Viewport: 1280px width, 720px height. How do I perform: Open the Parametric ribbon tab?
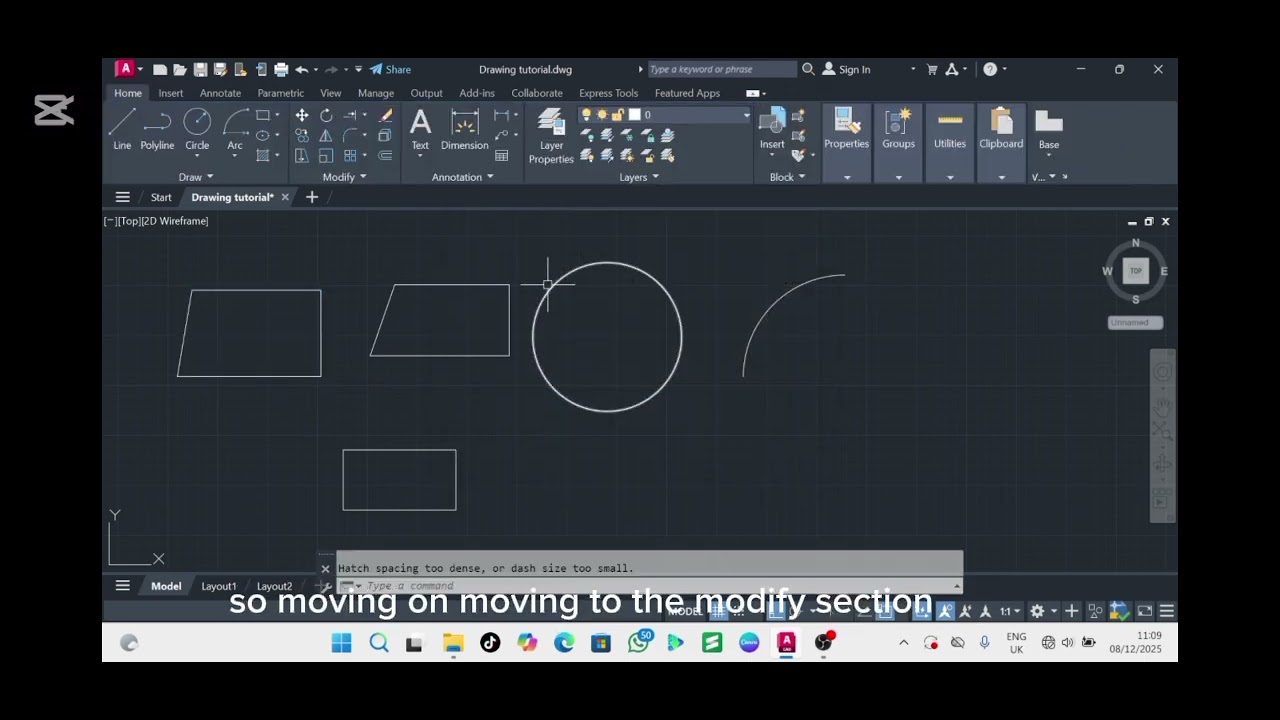pyautogui.click(x=280, y=93)
